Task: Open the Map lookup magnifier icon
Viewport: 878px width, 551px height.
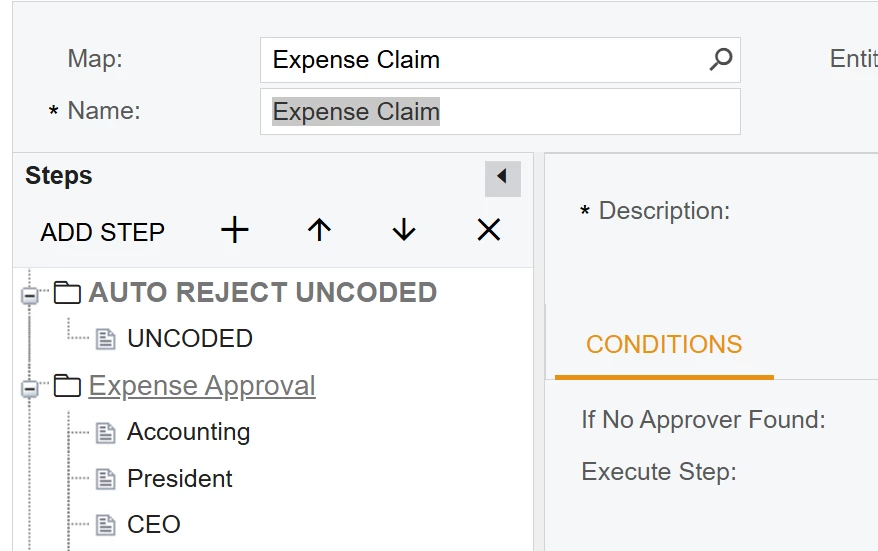Action: pyautogui.click(x=721, y=59)
